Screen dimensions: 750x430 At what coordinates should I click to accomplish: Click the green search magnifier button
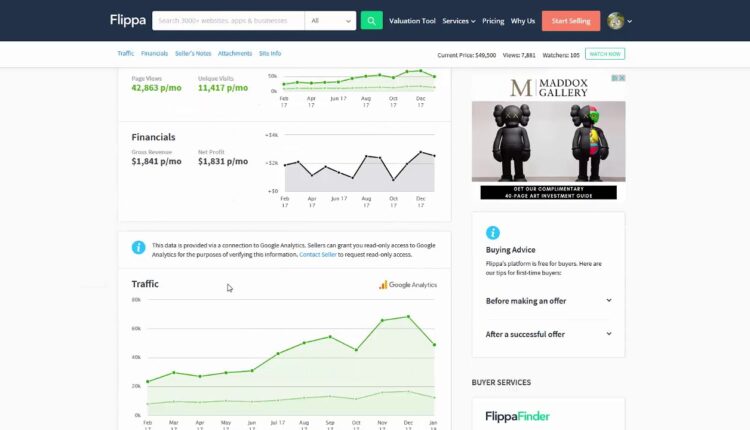click(371, 20)
